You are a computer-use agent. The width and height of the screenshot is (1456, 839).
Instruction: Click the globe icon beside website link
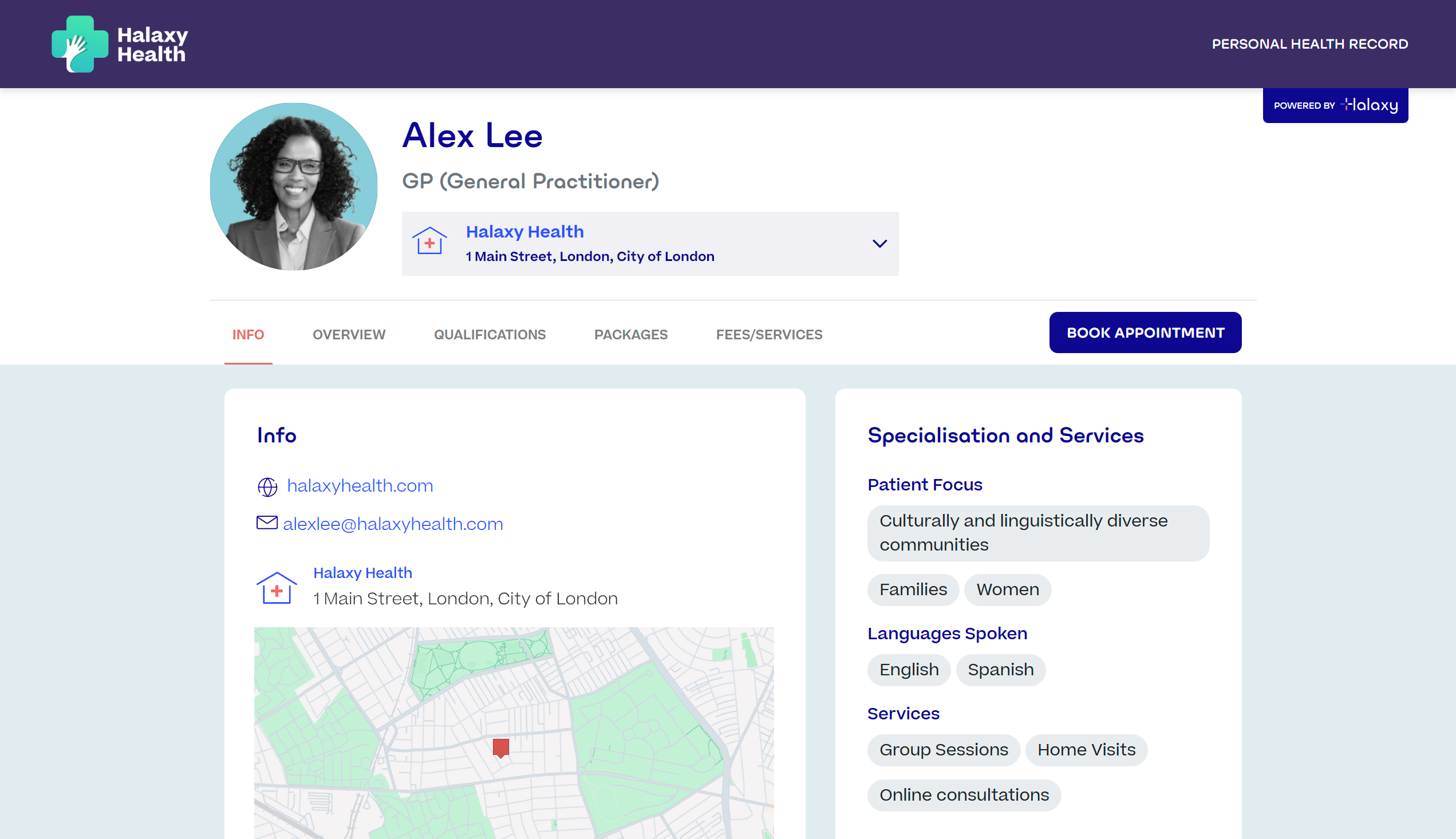[x=267, y=487]
